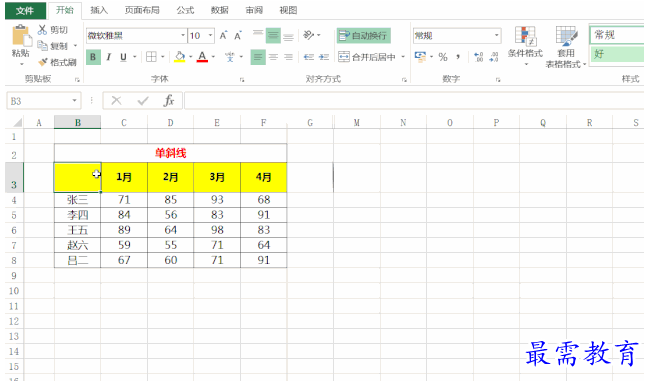Select the Format Painter brush

pos(43,62)
